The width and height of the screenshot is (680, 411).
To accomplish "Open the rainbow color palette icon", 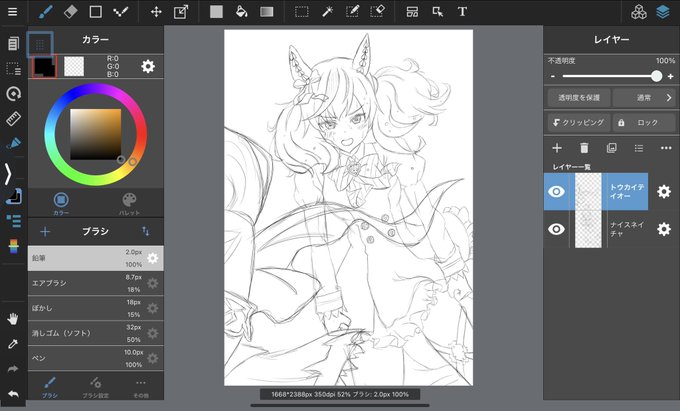I will (x=13, y=246).
